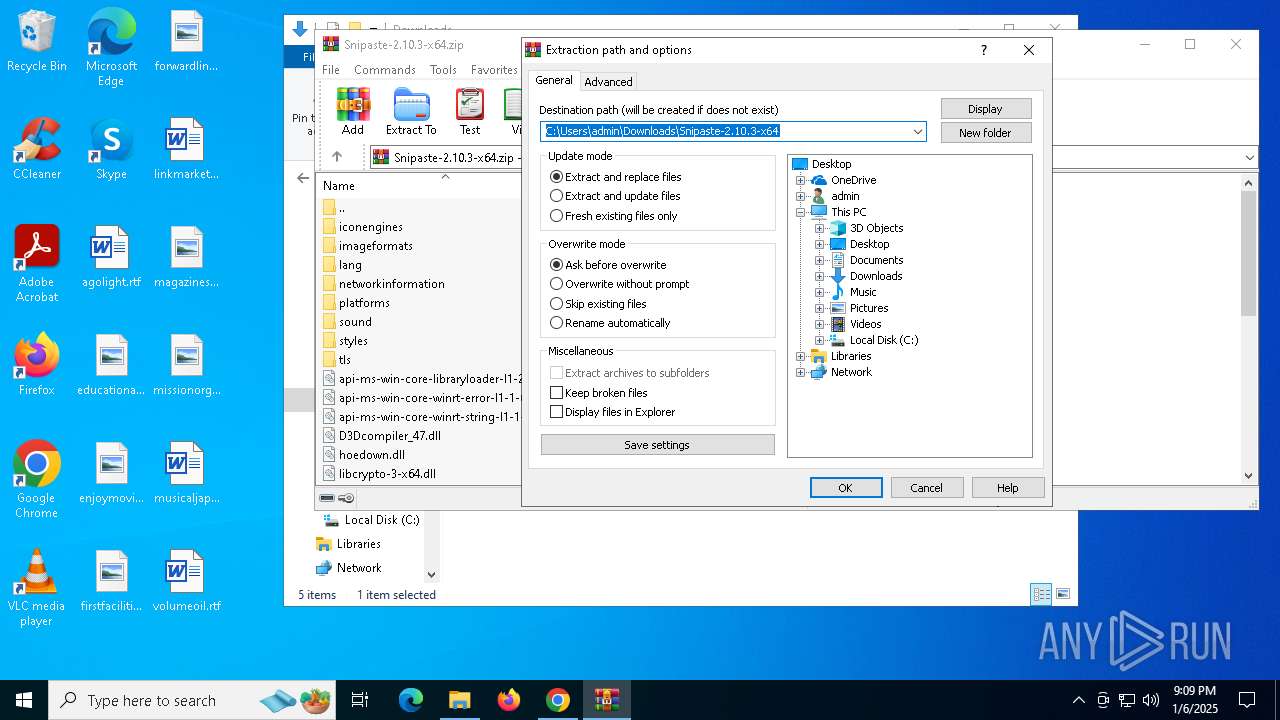This screenshot has height=720, width=1280.
Task: Open WinRAR Favorites menu
Action: [x=494, y=70]
